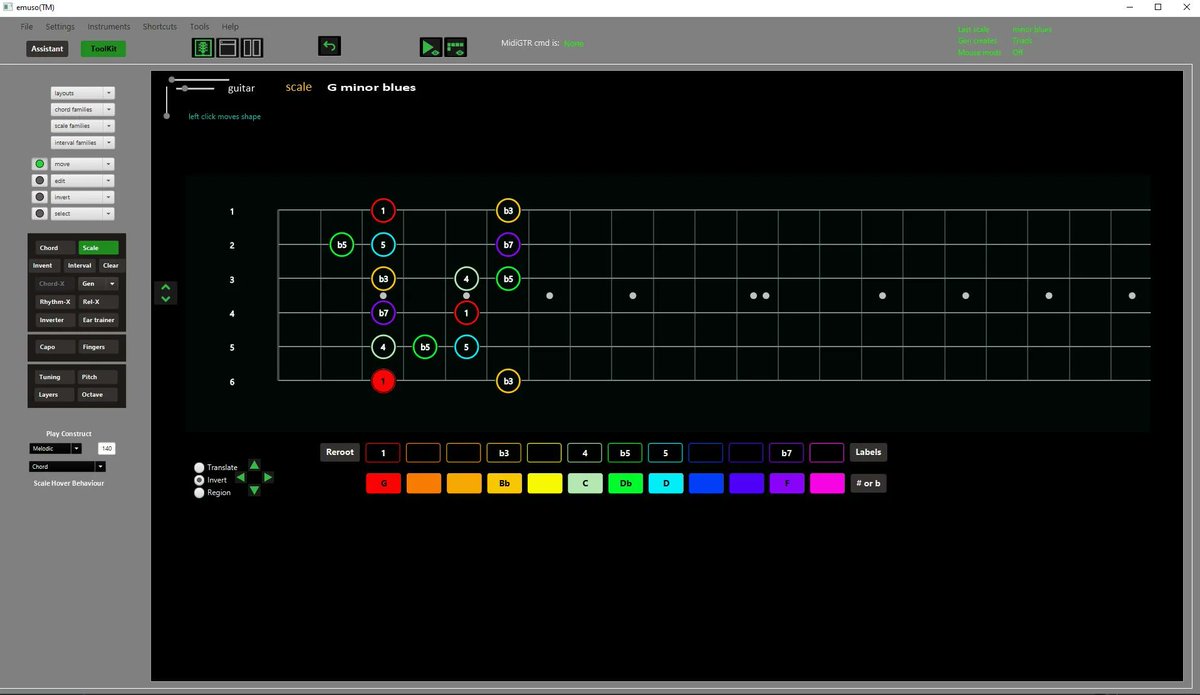
Task: Expand the edit dropdown list
Action: coord(83,181)
